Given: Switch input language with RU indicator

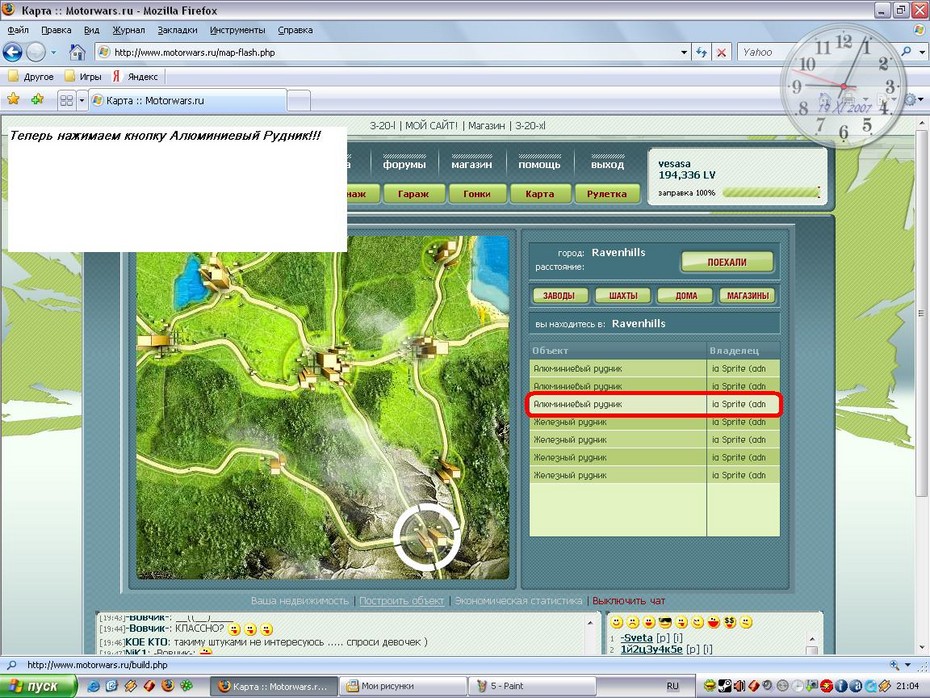Looking at the screenshot, I should click(672, 686).
